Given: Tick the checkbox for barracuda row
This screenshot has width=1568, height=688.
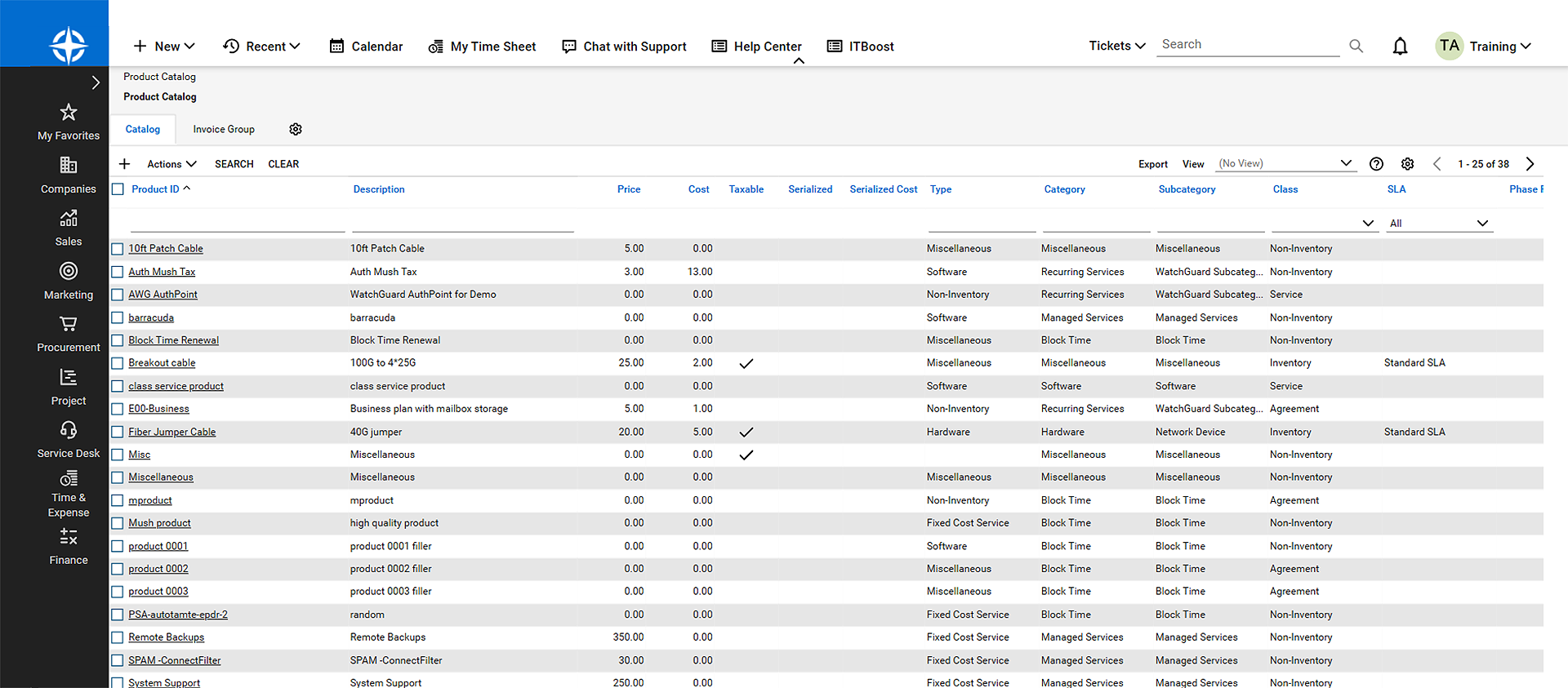Looking at the screenshot, I should (118, 317).
